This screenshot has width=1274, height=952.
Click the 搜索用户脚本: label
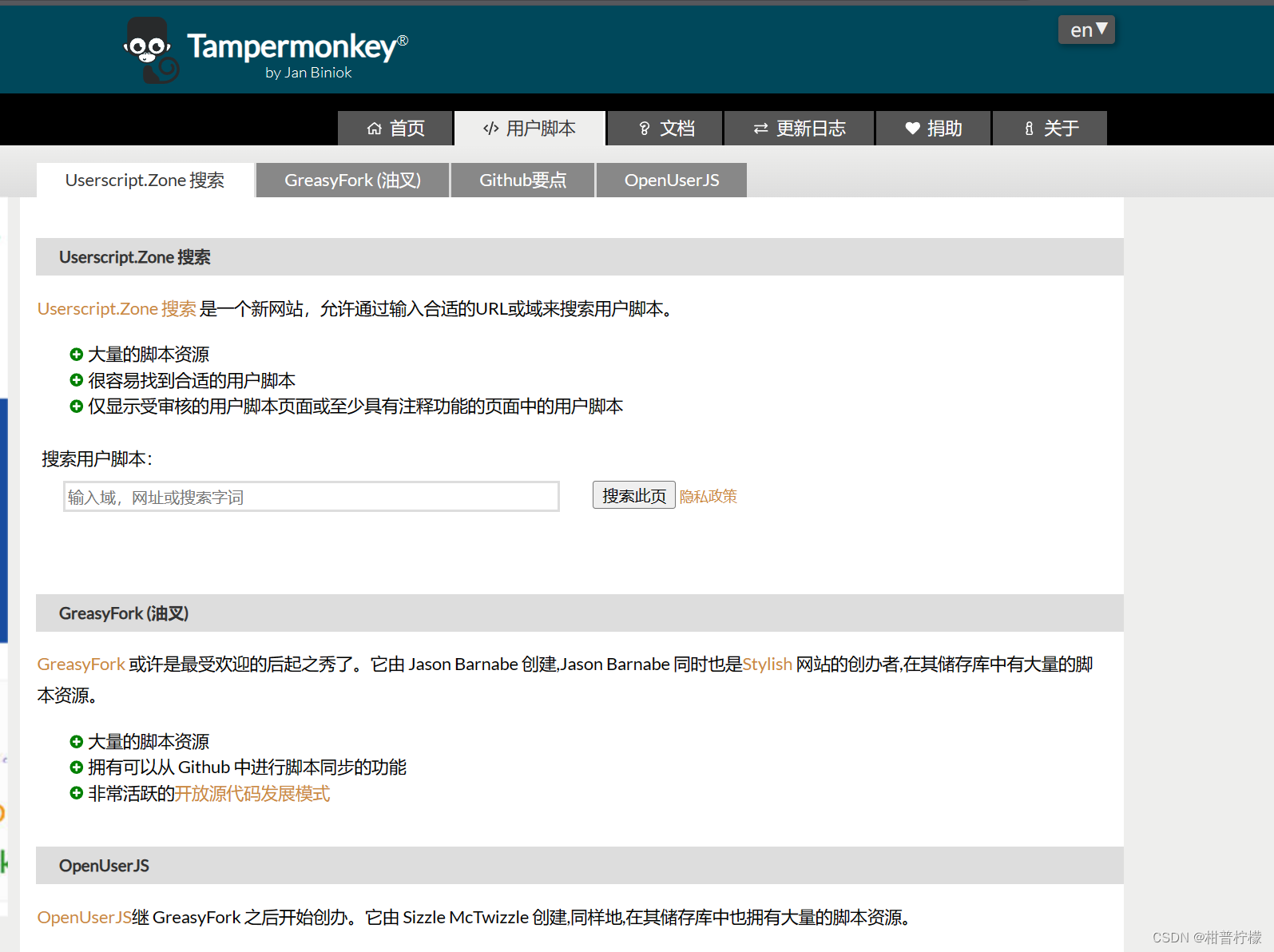97,459
